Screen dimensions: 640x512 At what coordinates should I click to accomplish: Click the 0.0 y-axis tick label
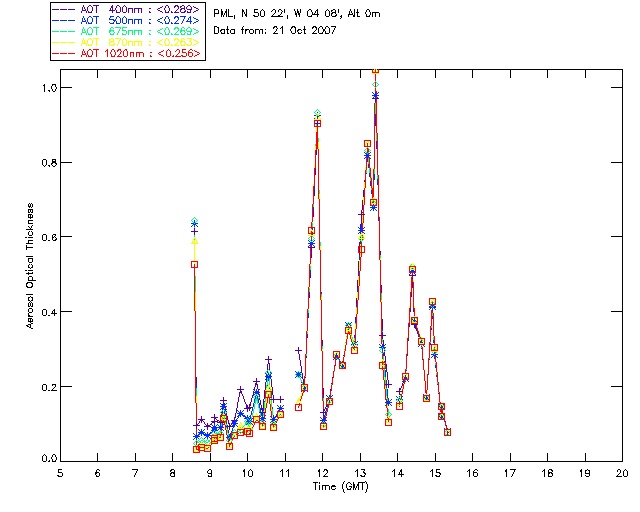(x=48, y=459)
